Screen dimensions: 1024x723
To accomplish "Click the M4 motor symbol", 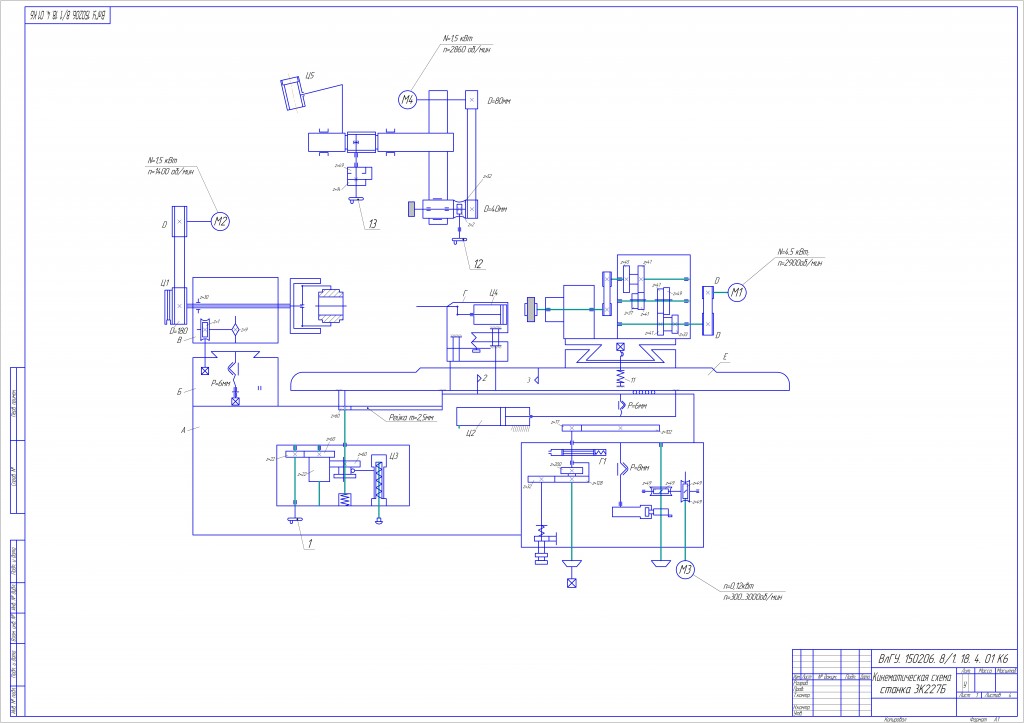I will pos(408,99).
